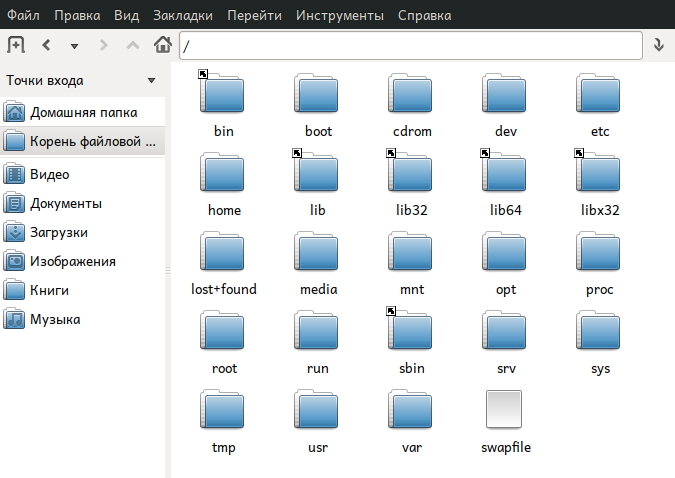The height and width of the screenshot is (478, 675).
Task: Go forward to the next folder
Action: (103, 45)
